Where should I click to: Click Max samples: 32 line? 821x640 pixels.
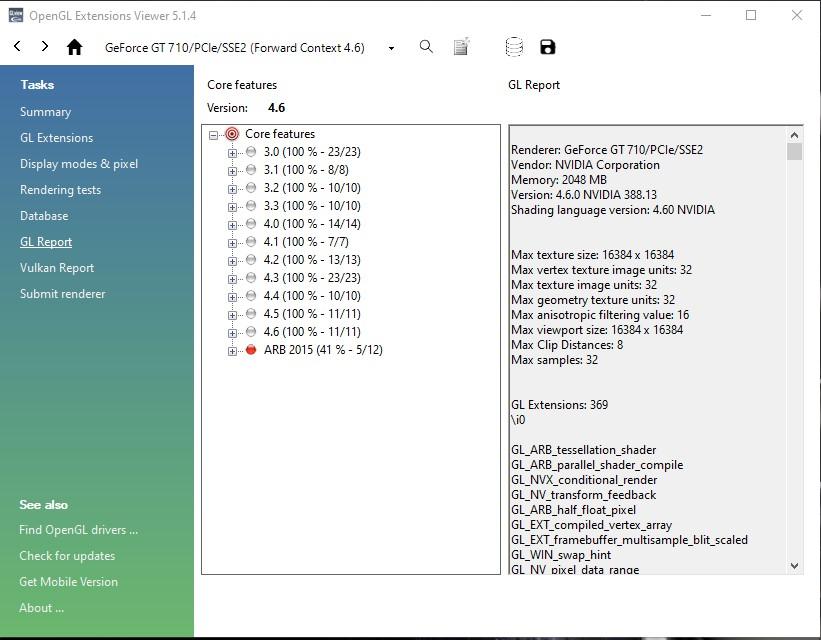[554, 360]
